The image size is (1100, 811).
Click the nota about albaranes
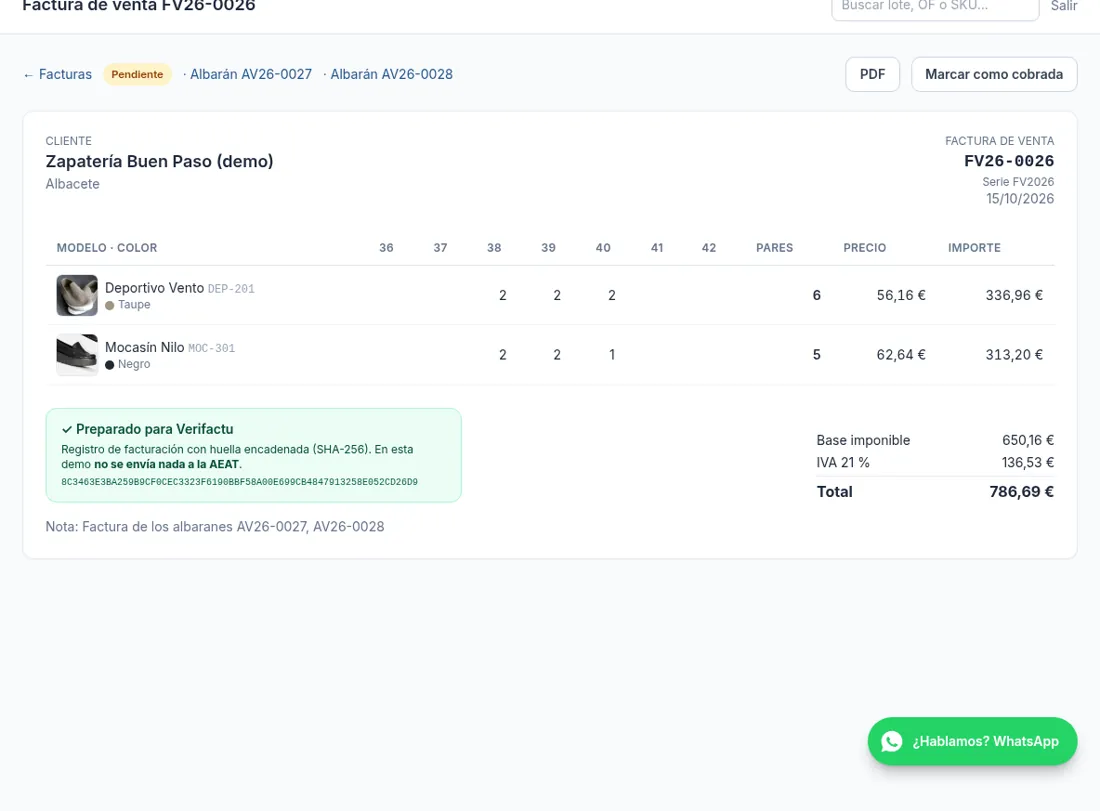(215, 527)
